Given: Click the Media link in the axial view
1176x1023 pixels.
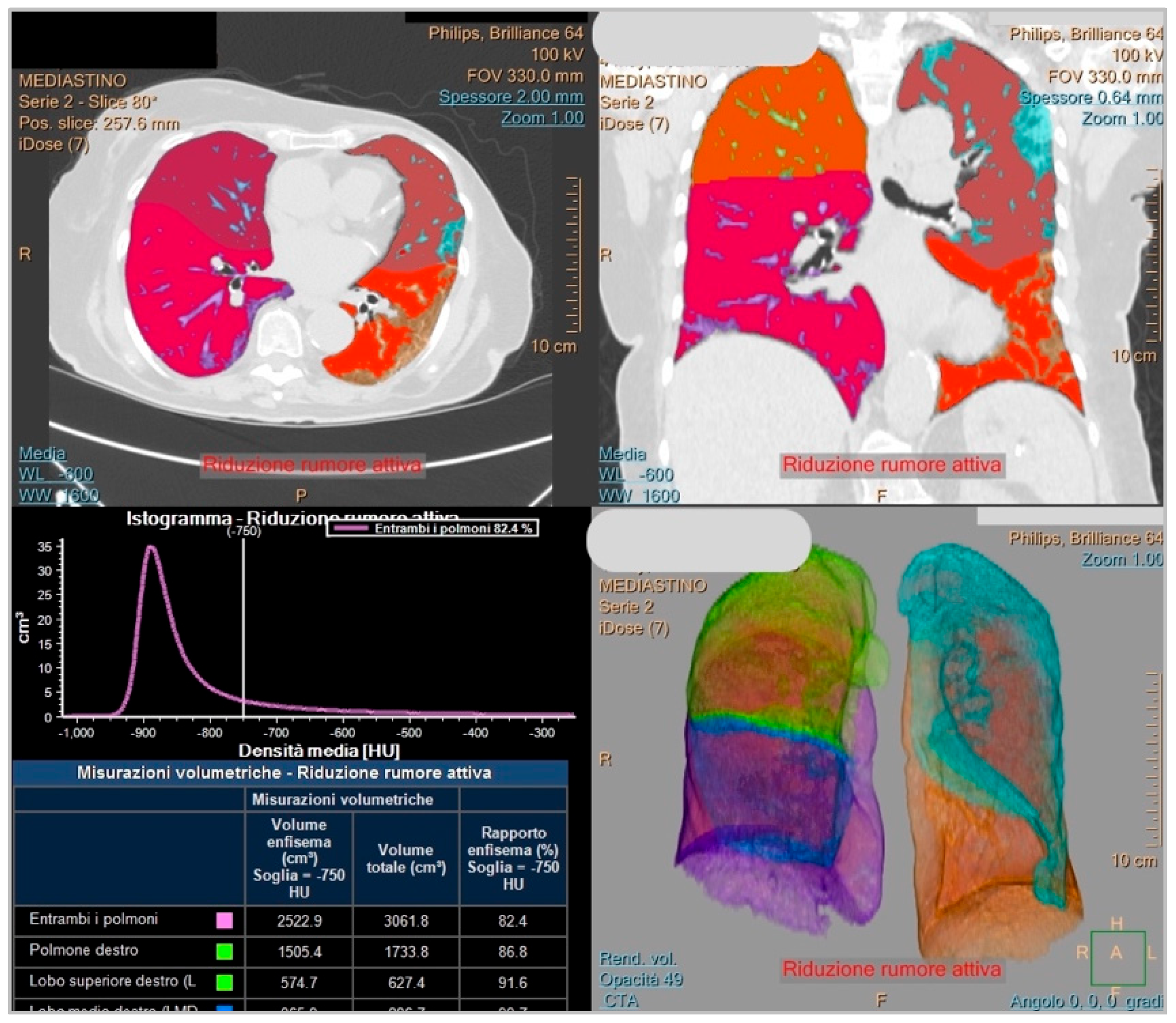Looking at the screenshot, I should click(x=42, y=453).
